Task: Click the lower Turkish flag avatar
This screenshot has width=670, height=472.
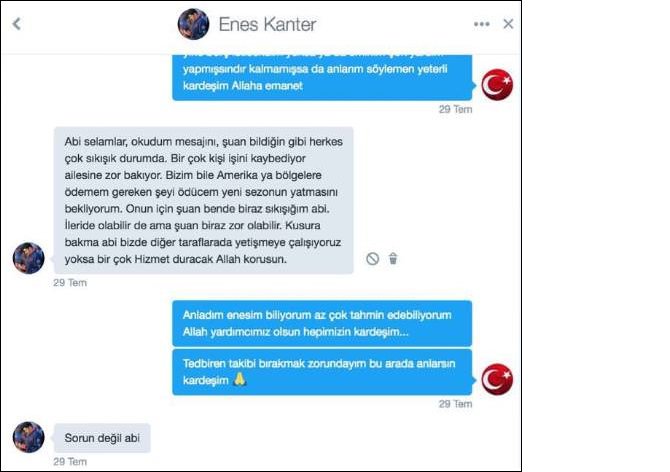Action: point(497,379)
